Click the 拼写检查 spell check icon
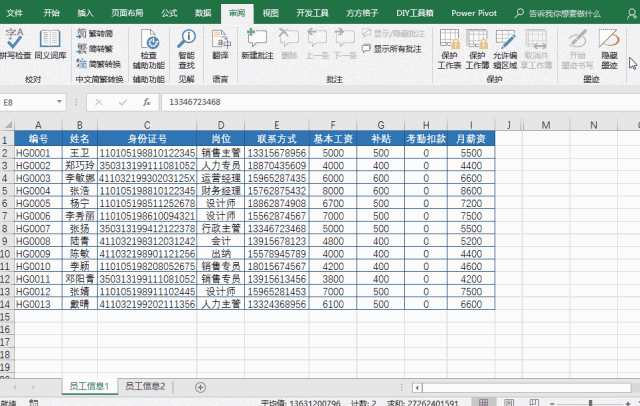The image size is (640, 406). point(16,44)
